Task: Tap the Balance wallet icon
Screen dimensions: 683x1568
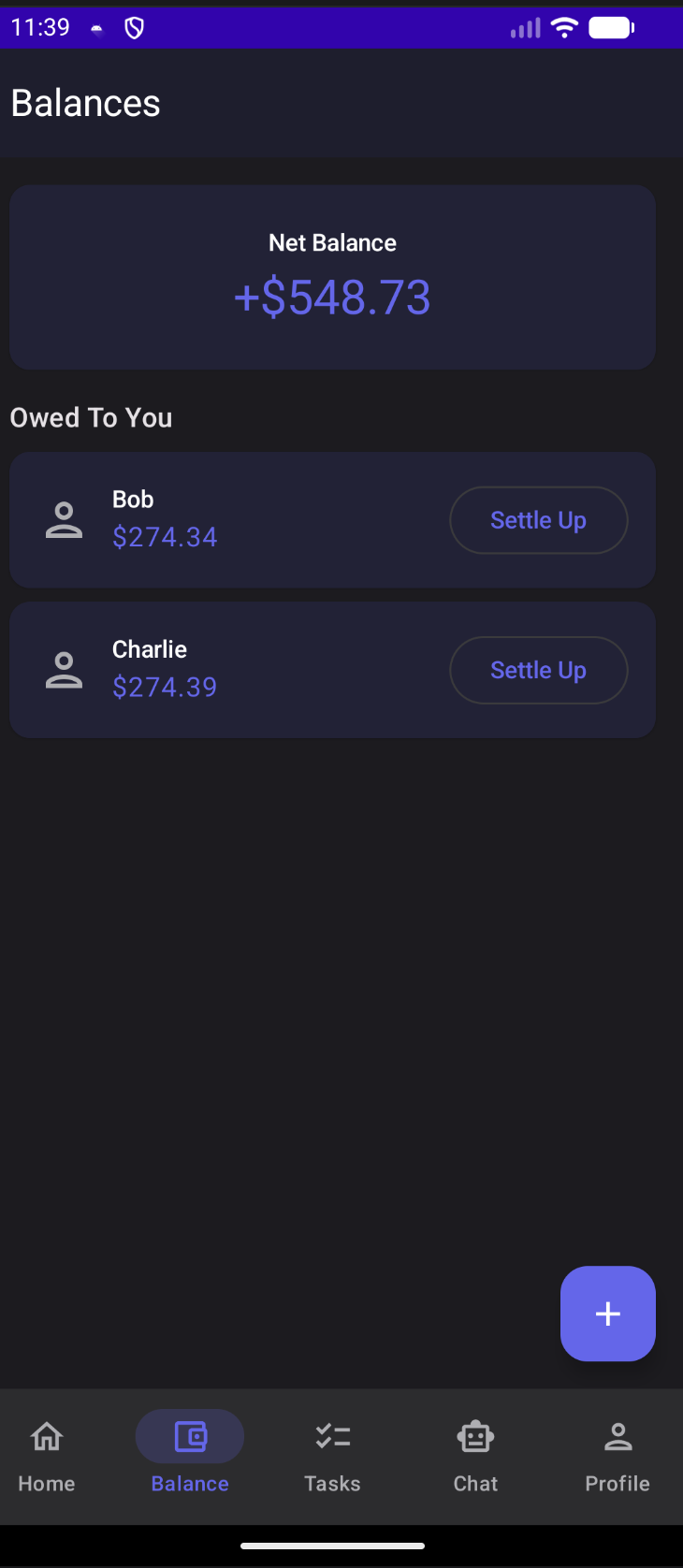Action: pyautogui.click(x=190, y=1436)
